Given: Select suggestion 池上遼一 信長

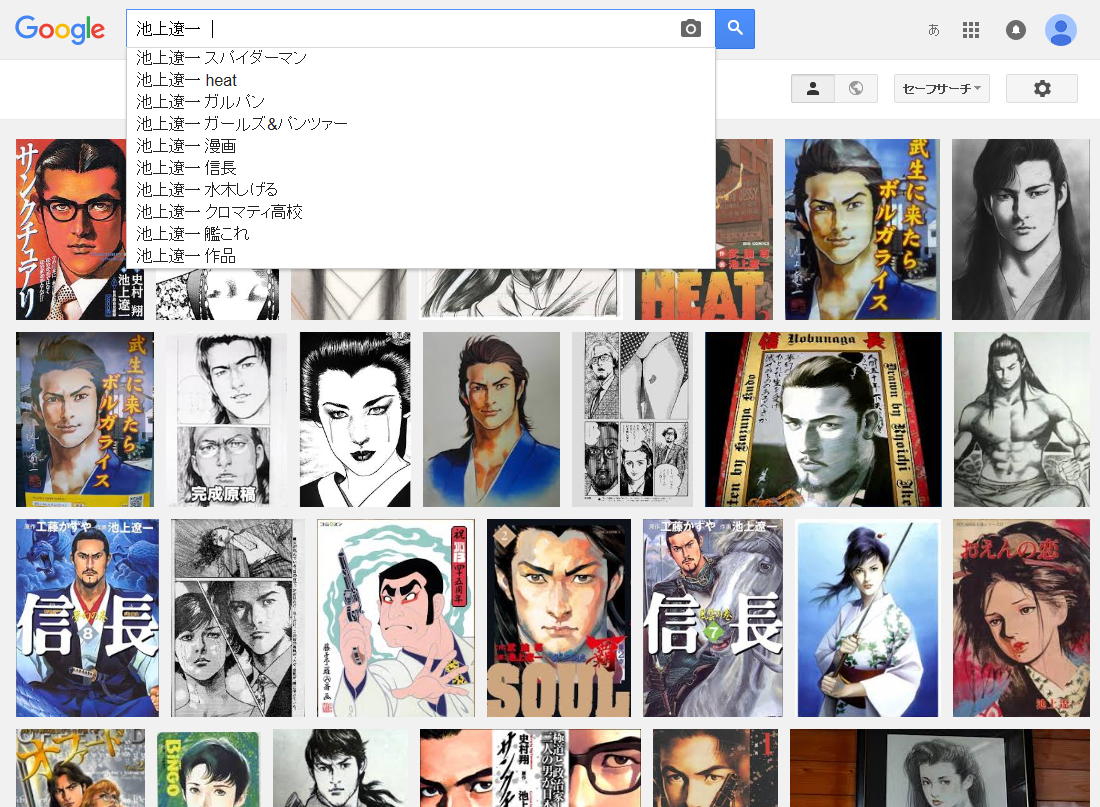Looking at the screenshot, I should [x=421, y=168].
